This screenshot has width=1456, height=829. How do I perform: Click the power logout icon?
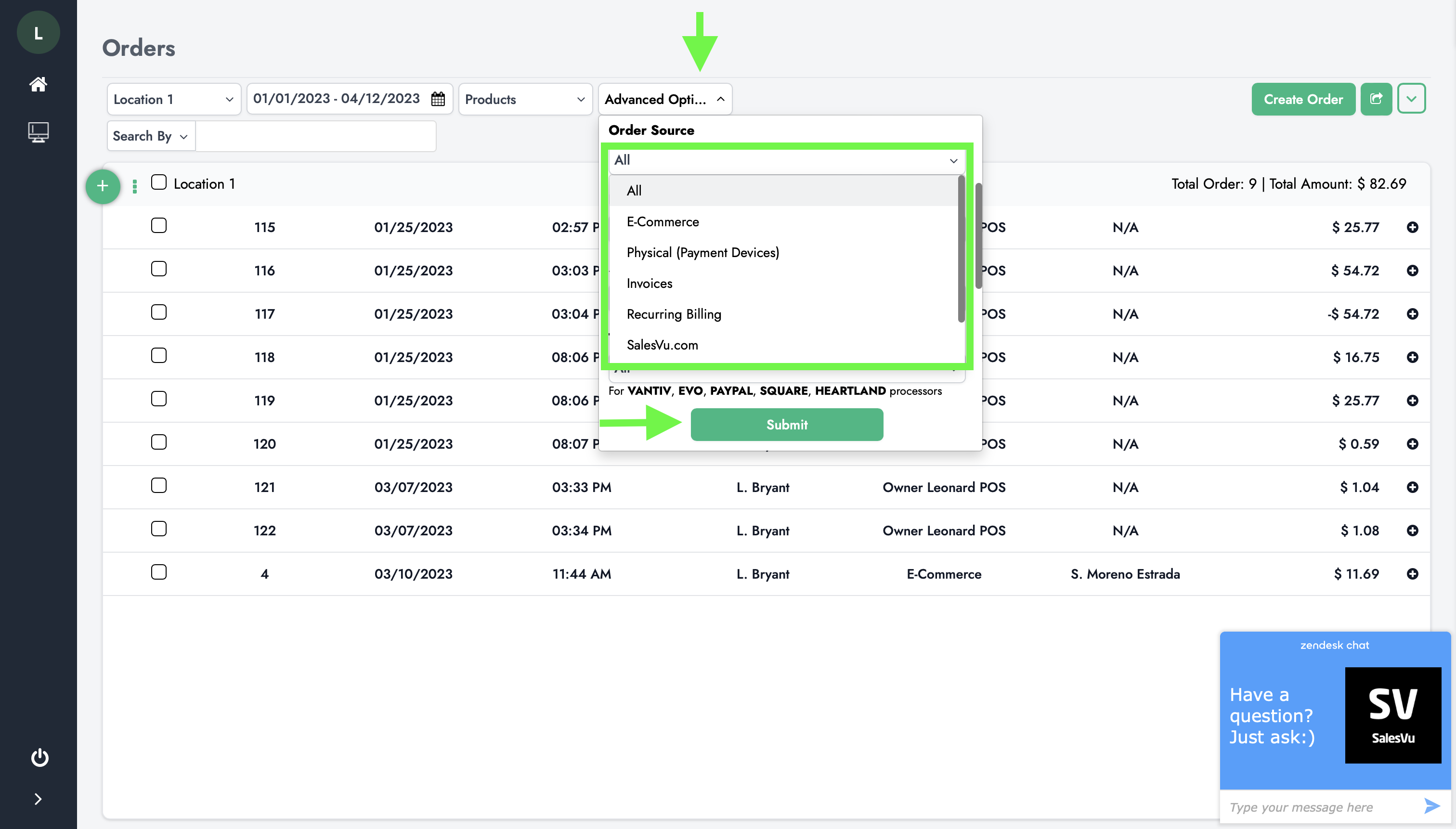(x=39, y=757)
